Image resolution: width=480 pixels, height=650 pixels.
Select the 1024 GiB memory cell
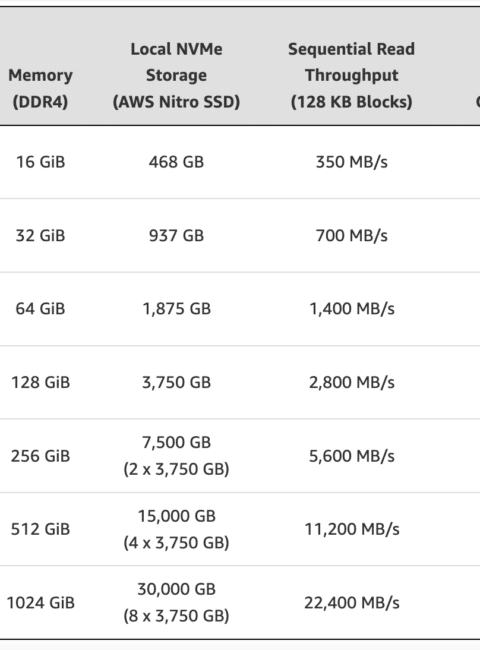click(x=40, y=603)
